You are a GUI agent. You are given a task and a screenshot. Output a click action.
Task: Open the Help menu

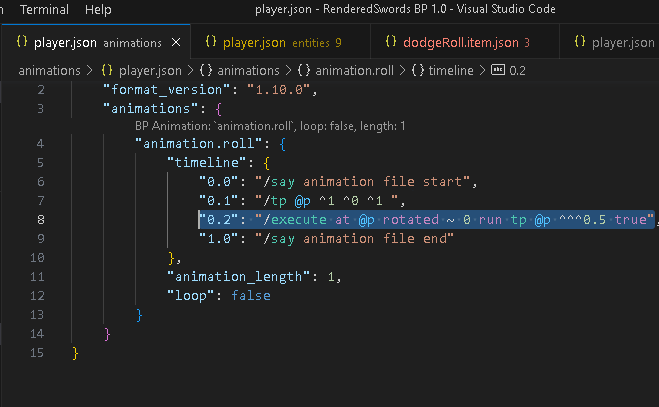click(x=98, y=9)
